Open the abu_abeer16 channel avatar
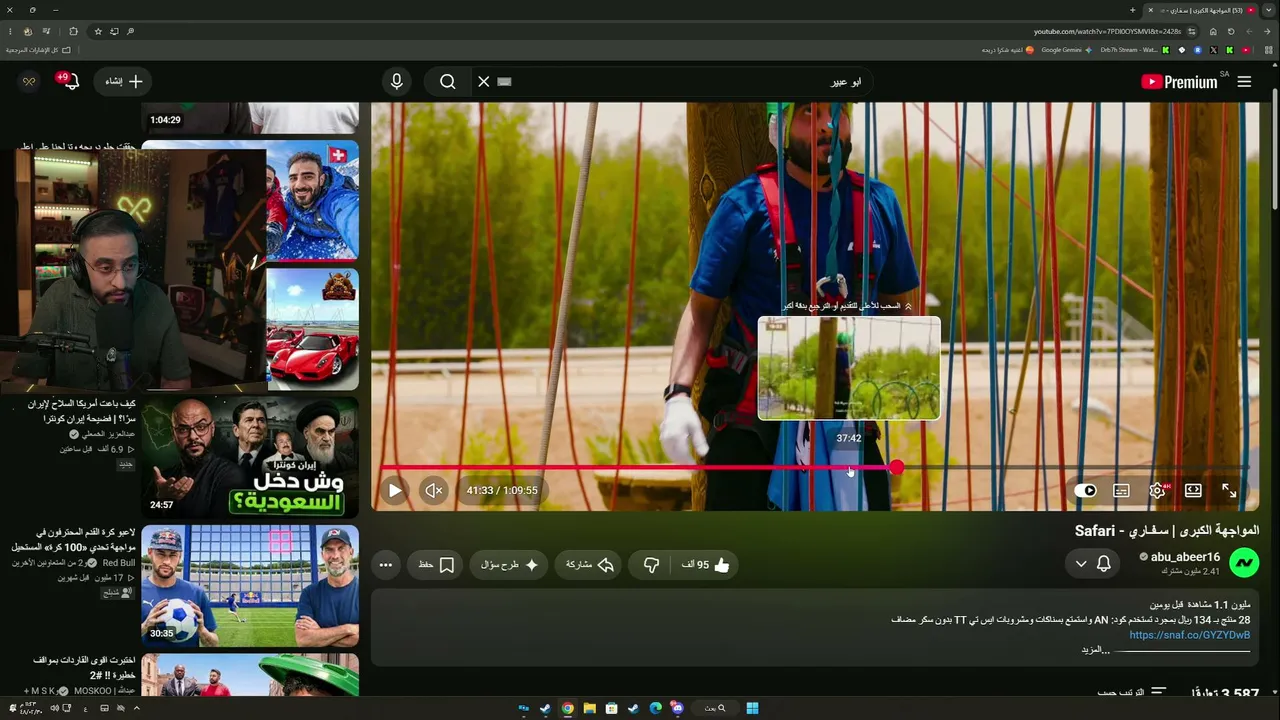Screen dimensions: 1280x720 pos(1244,564)
